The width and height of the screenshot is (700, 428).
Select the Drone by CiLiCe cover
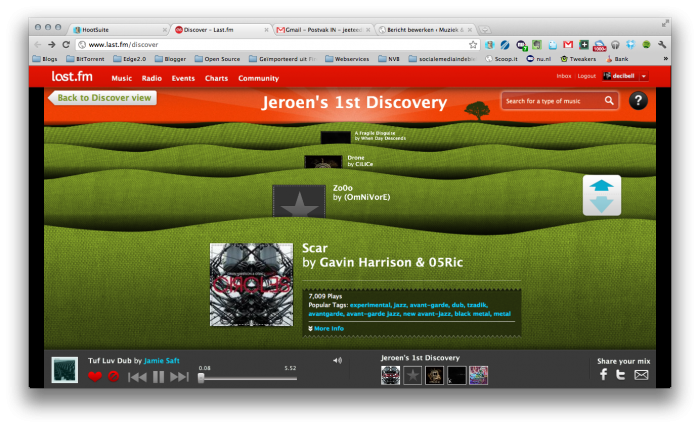click(323, 162)
